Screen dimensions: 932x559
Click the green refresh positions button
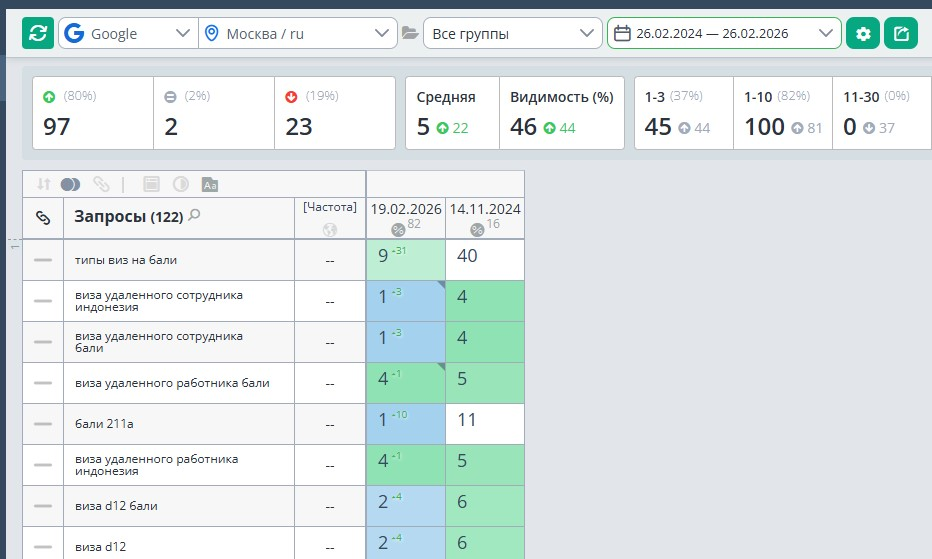tap(38, 33)
